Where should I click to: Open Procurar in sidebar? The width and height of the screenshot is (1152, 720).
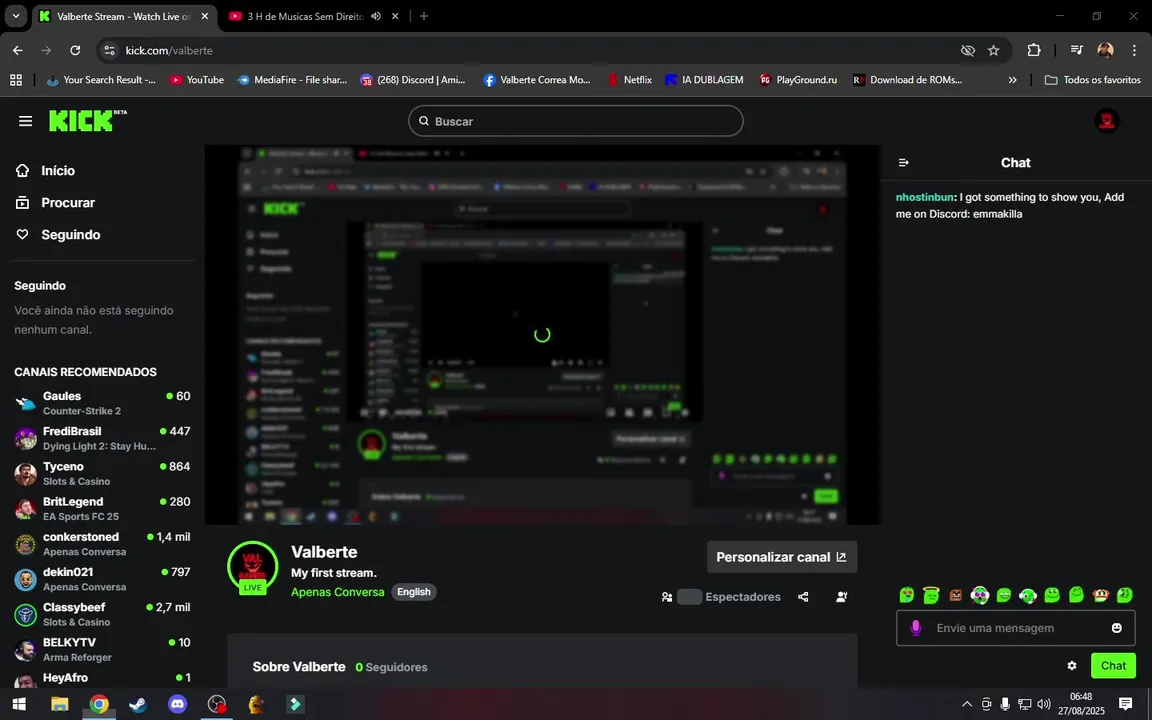(56, 203)
